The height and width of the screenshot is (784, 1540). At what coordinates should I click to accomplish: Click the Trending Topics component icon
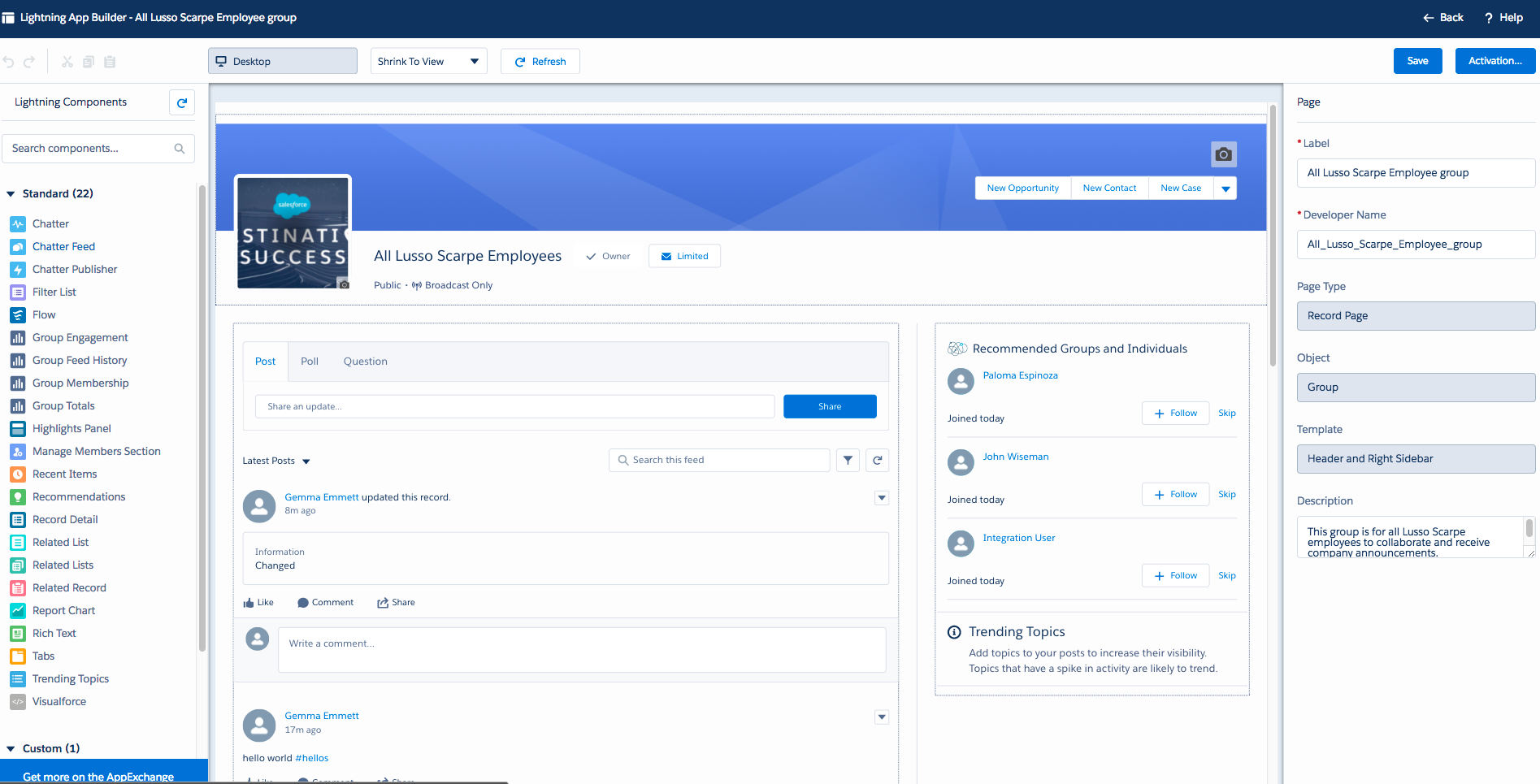(18, 679)
